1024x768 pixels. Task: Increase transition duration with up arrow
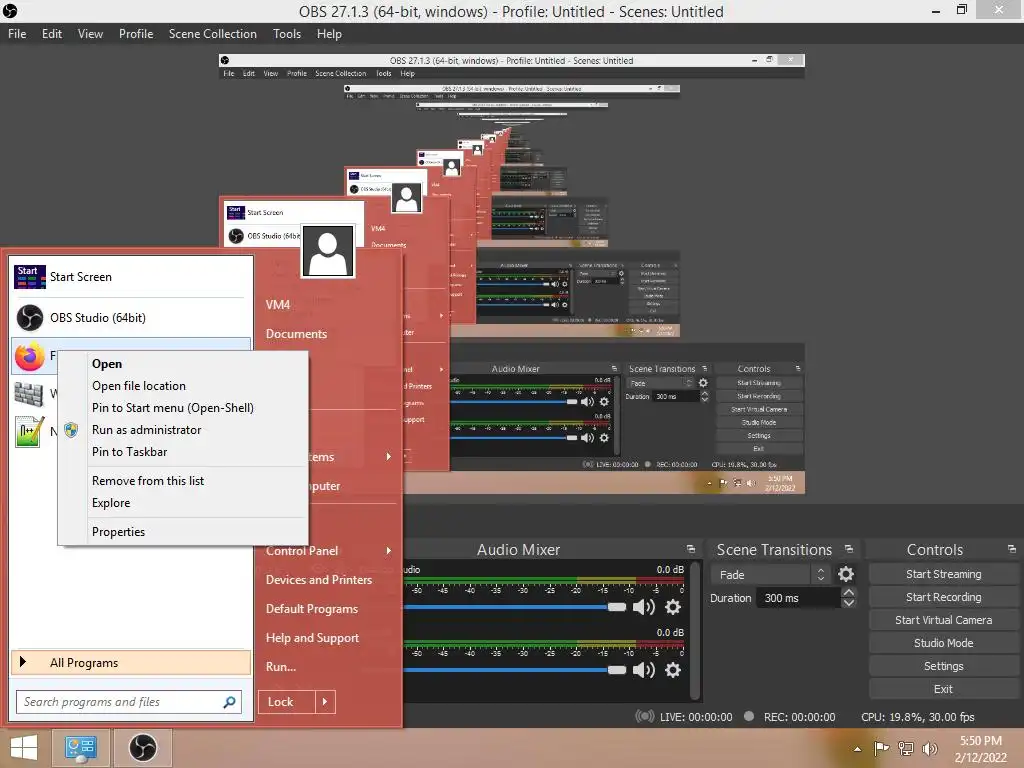tap(848, 592)
